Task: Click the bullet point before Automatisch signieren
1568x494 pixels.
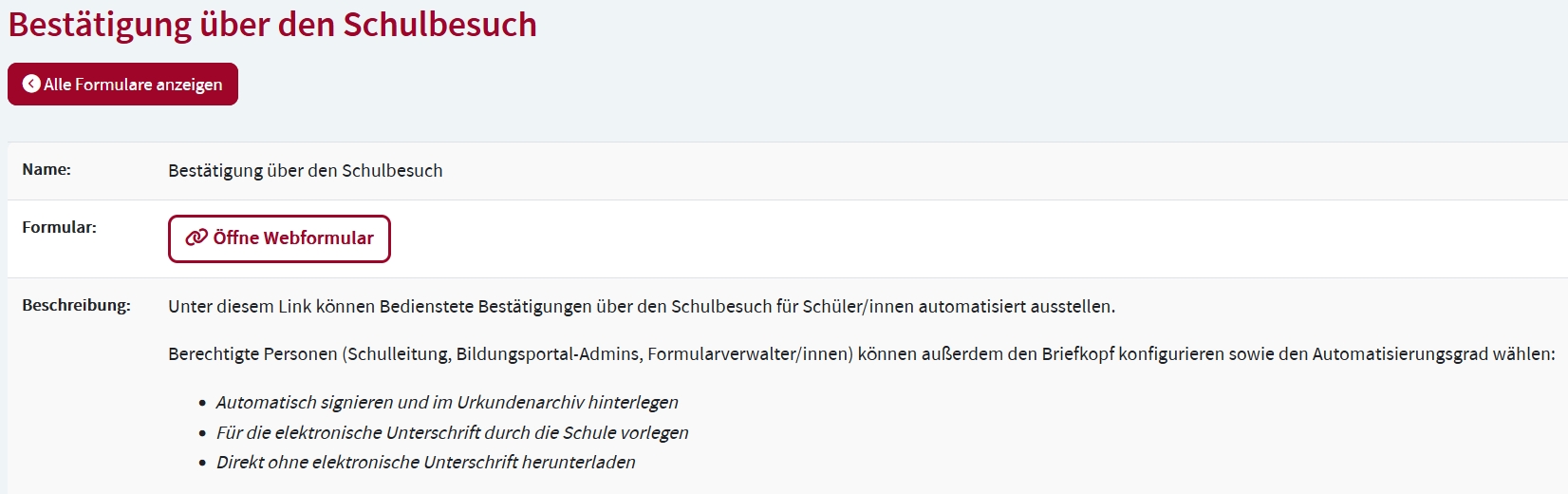Action: point(202,404)
